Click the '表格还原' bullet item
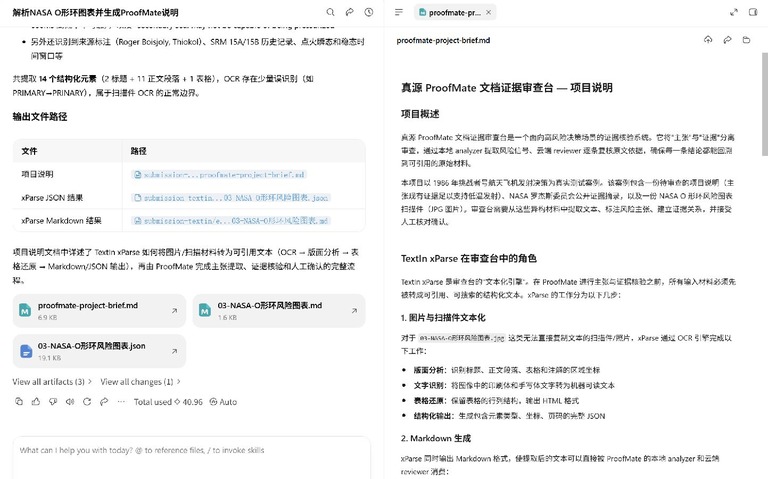The height and width of the screenshot is (479, 768). [496, 401]
